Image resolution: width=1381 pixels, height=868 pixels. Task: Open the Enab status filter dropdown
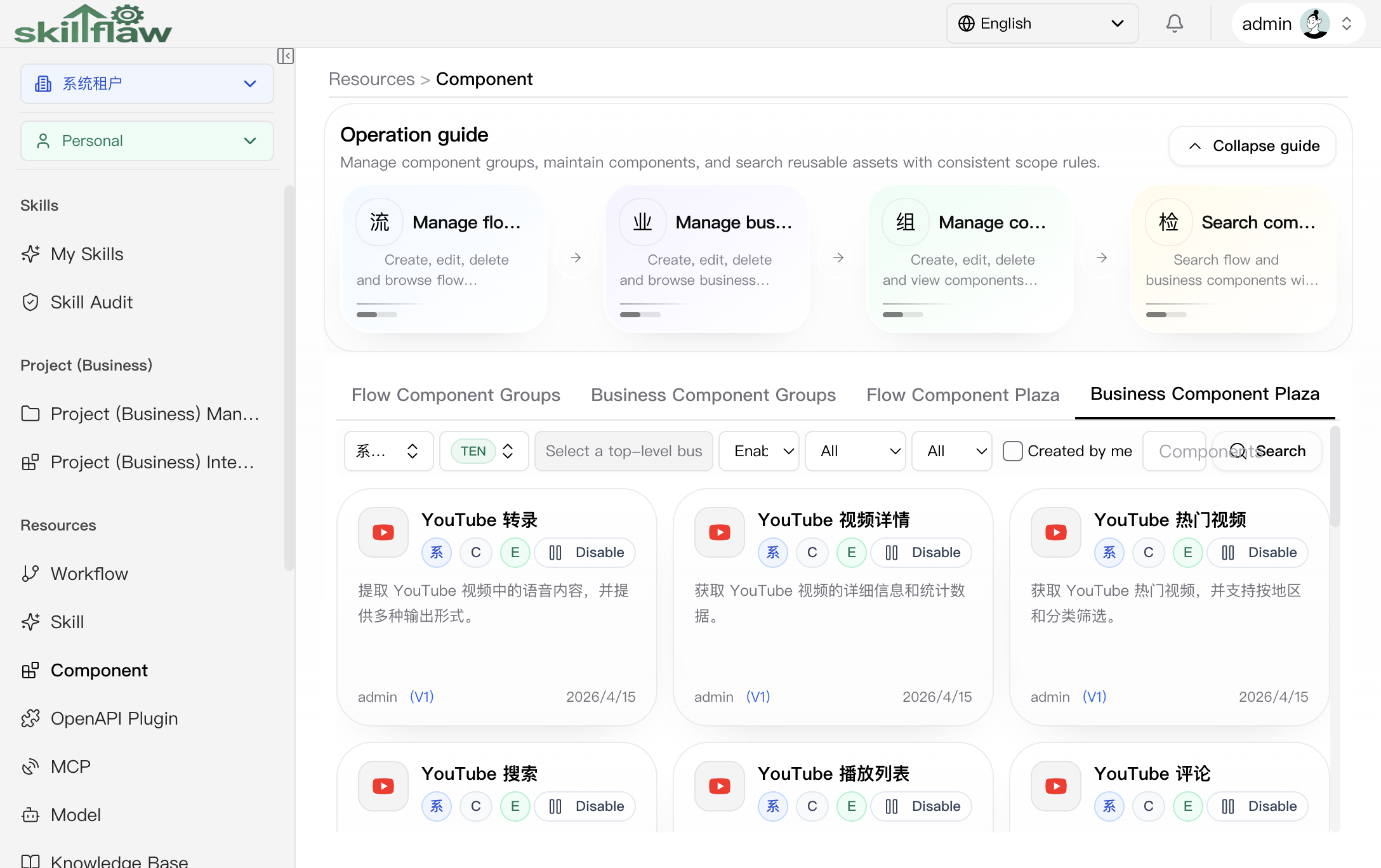(x=759, y=451)
